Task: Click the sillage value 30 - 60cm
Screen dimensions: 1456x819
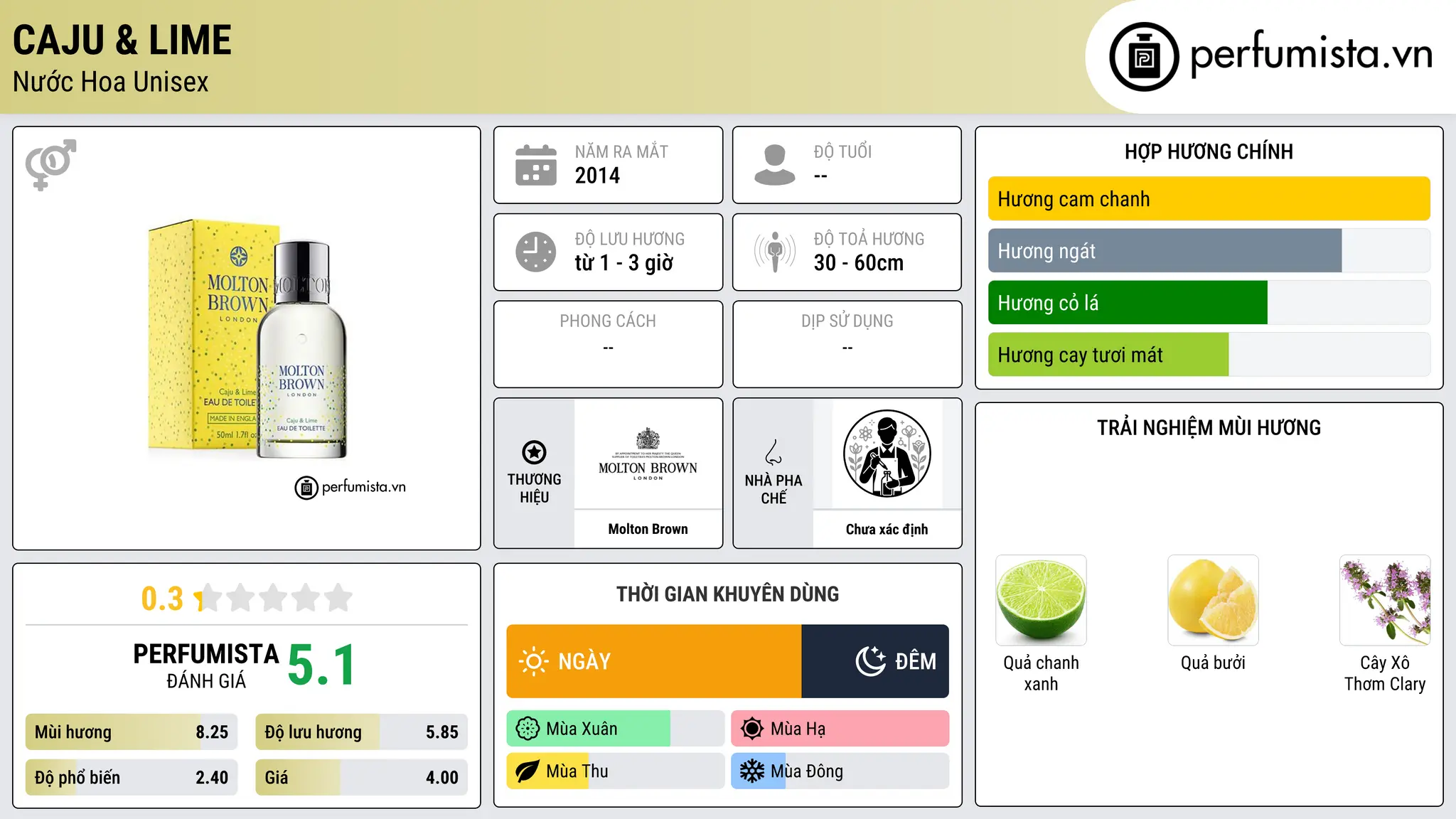Action: tap(859, 263)
